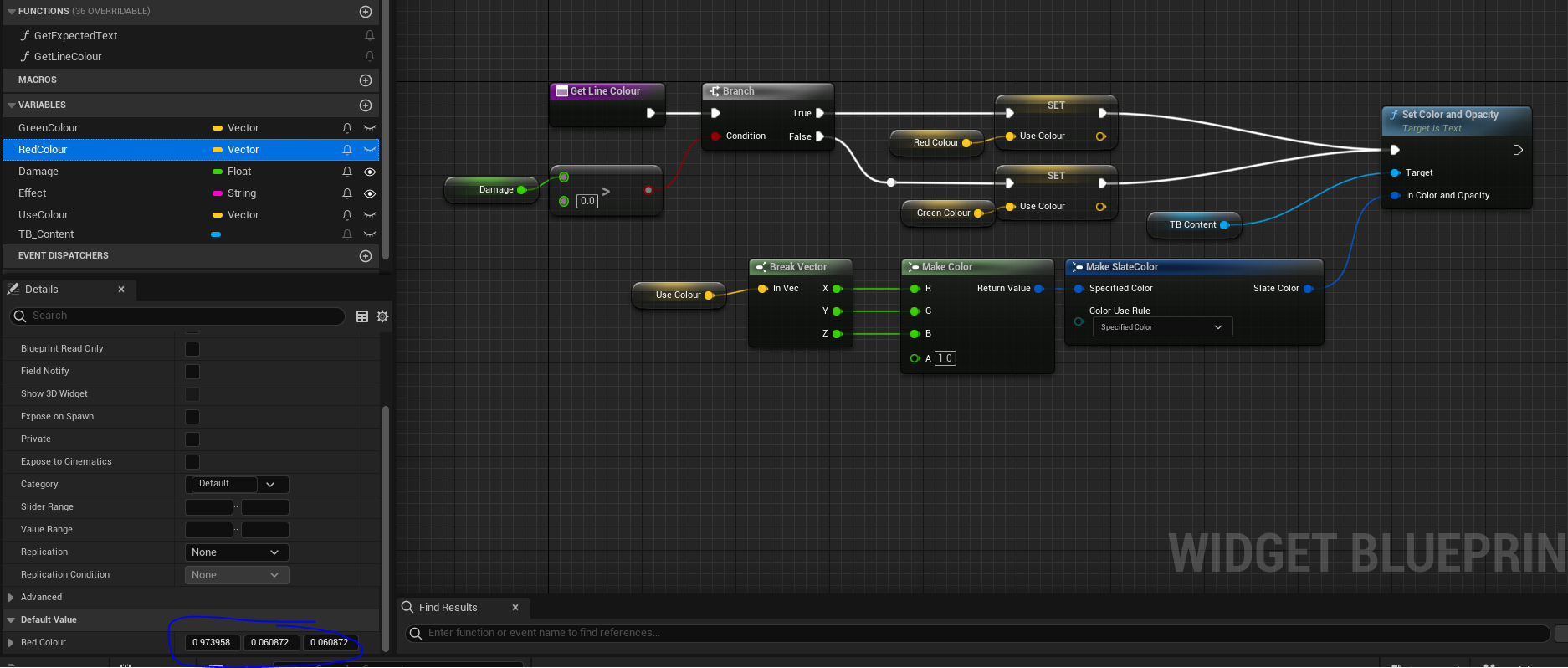
Task: Open the Category dropdown set to Default
Action: pyautogui.click(x=237, y=484)
